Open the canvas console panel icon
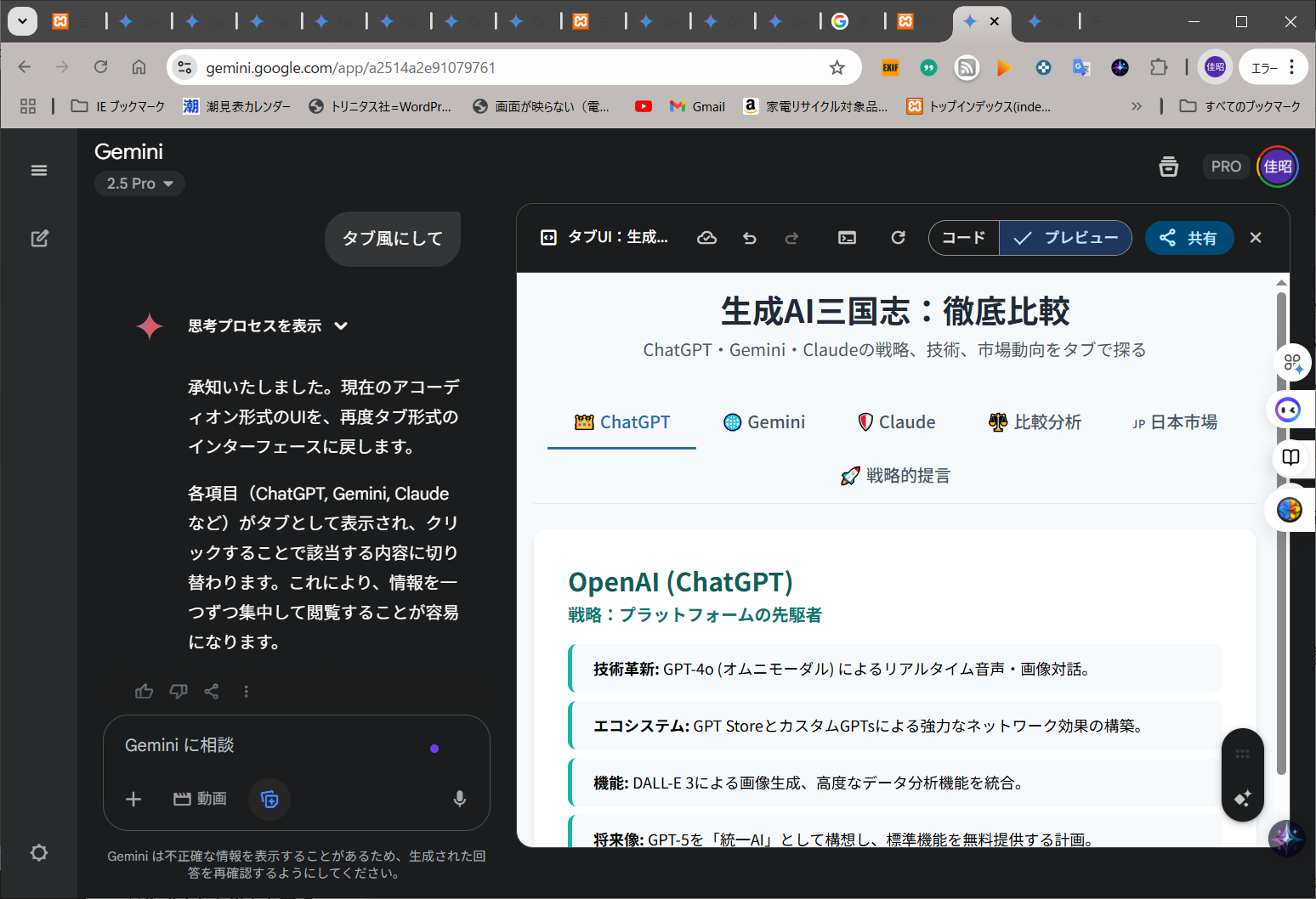 pyautogui.click(x=848, y=238)
